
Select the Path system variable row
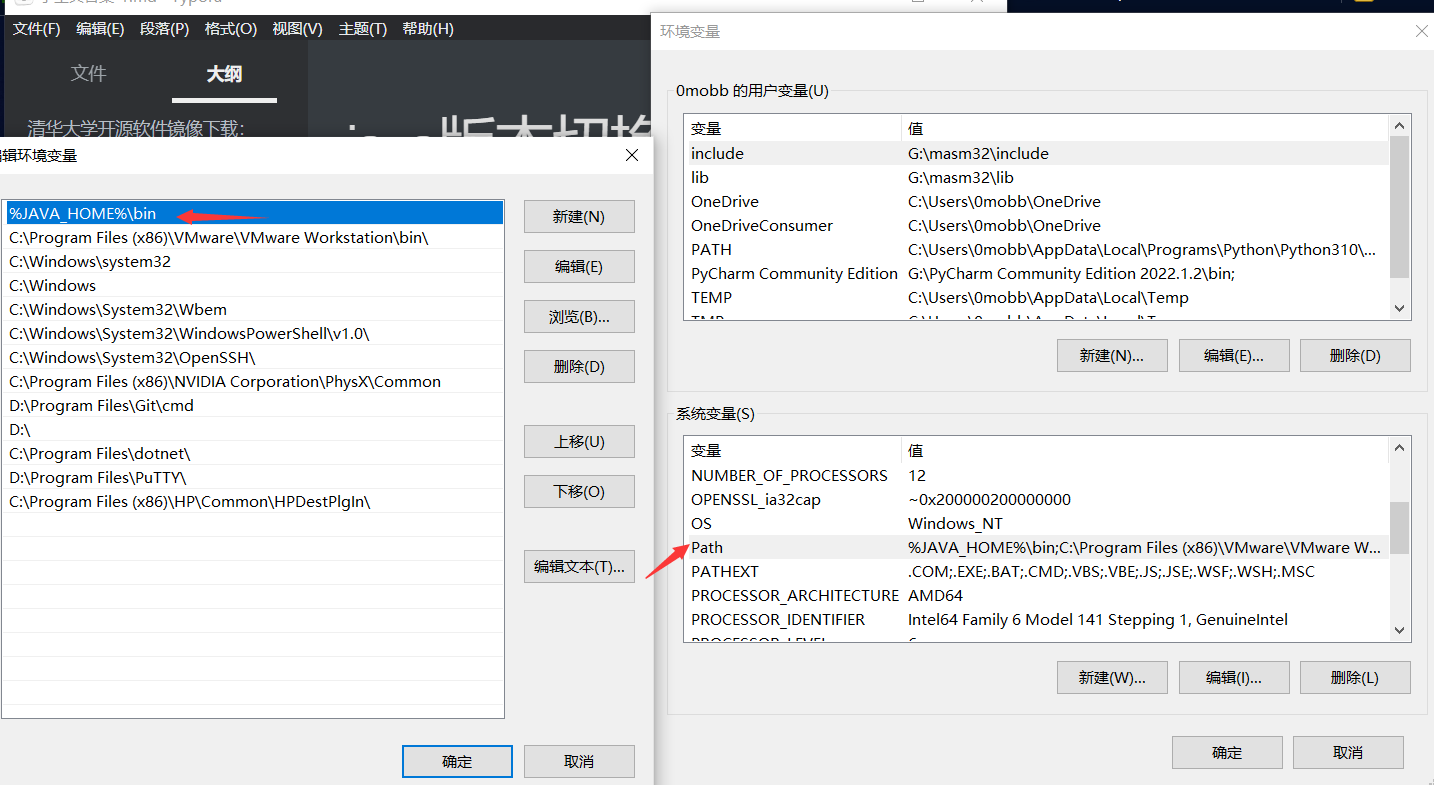pyautogui.click(x=1035, y=547)
